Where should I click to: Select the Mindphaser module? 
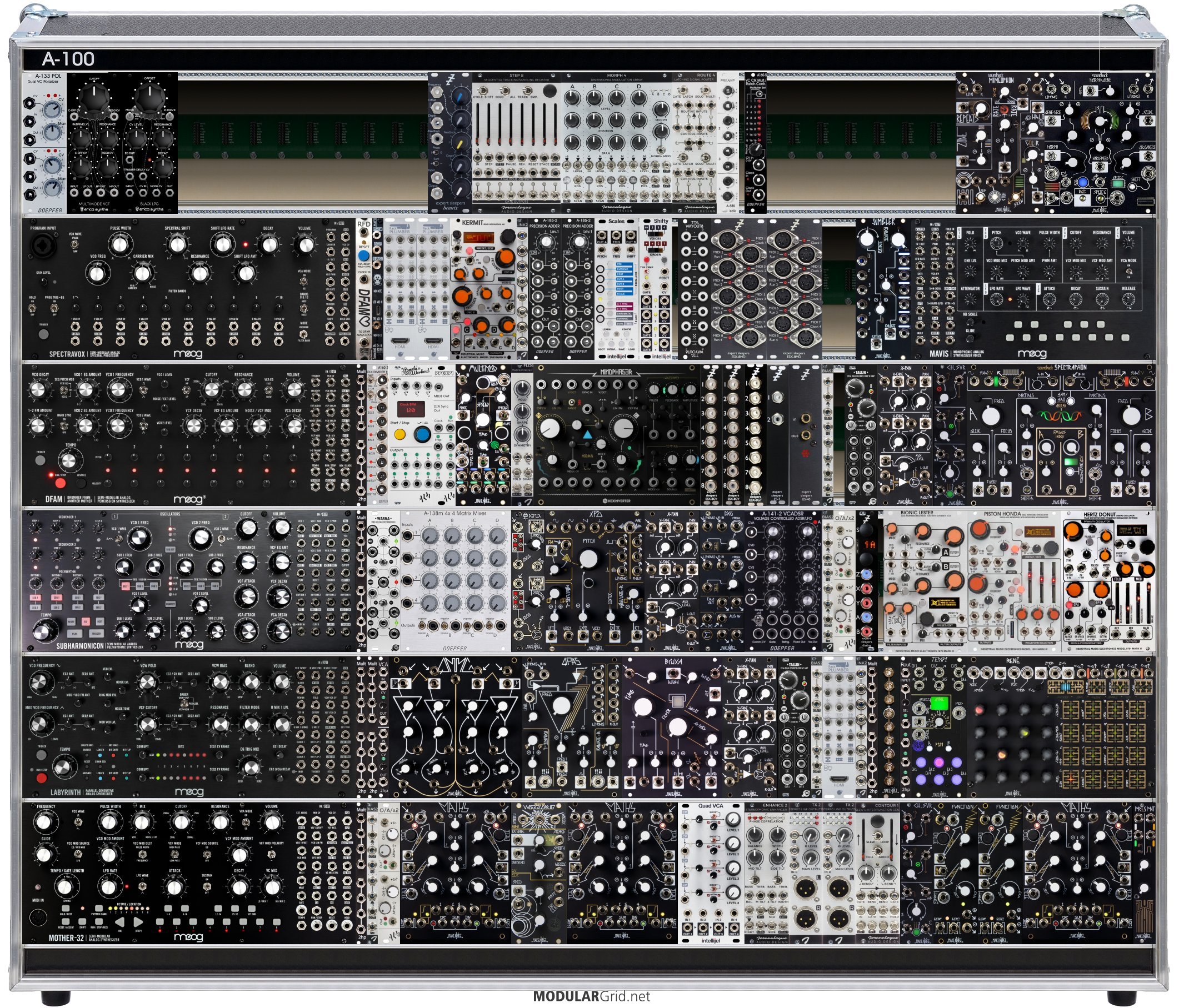point(617,435)
